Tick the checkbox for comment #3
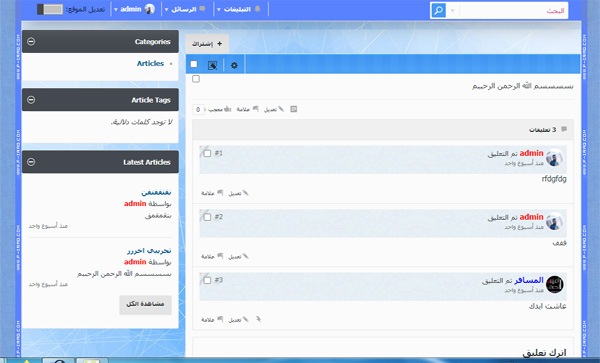The width and height of the screenshot is (600, 363). (207, 280)
